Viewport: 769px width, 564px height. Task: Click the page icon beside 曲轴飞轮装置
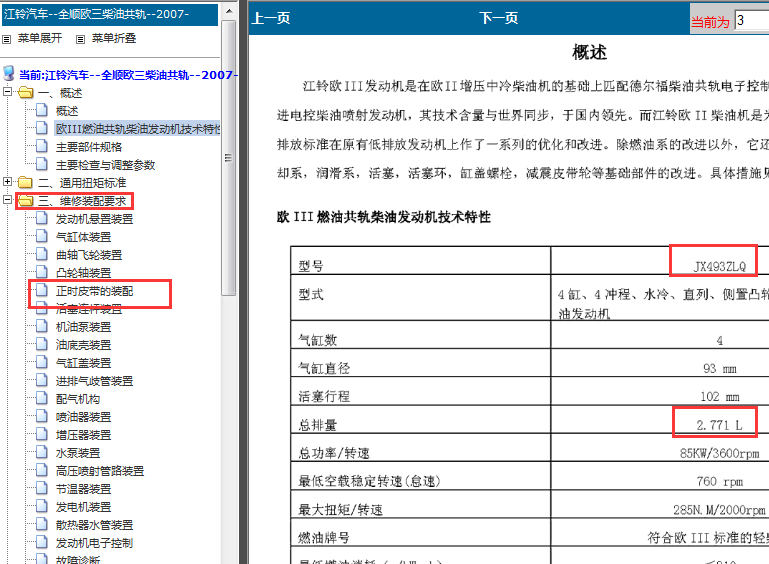(42, 255)
